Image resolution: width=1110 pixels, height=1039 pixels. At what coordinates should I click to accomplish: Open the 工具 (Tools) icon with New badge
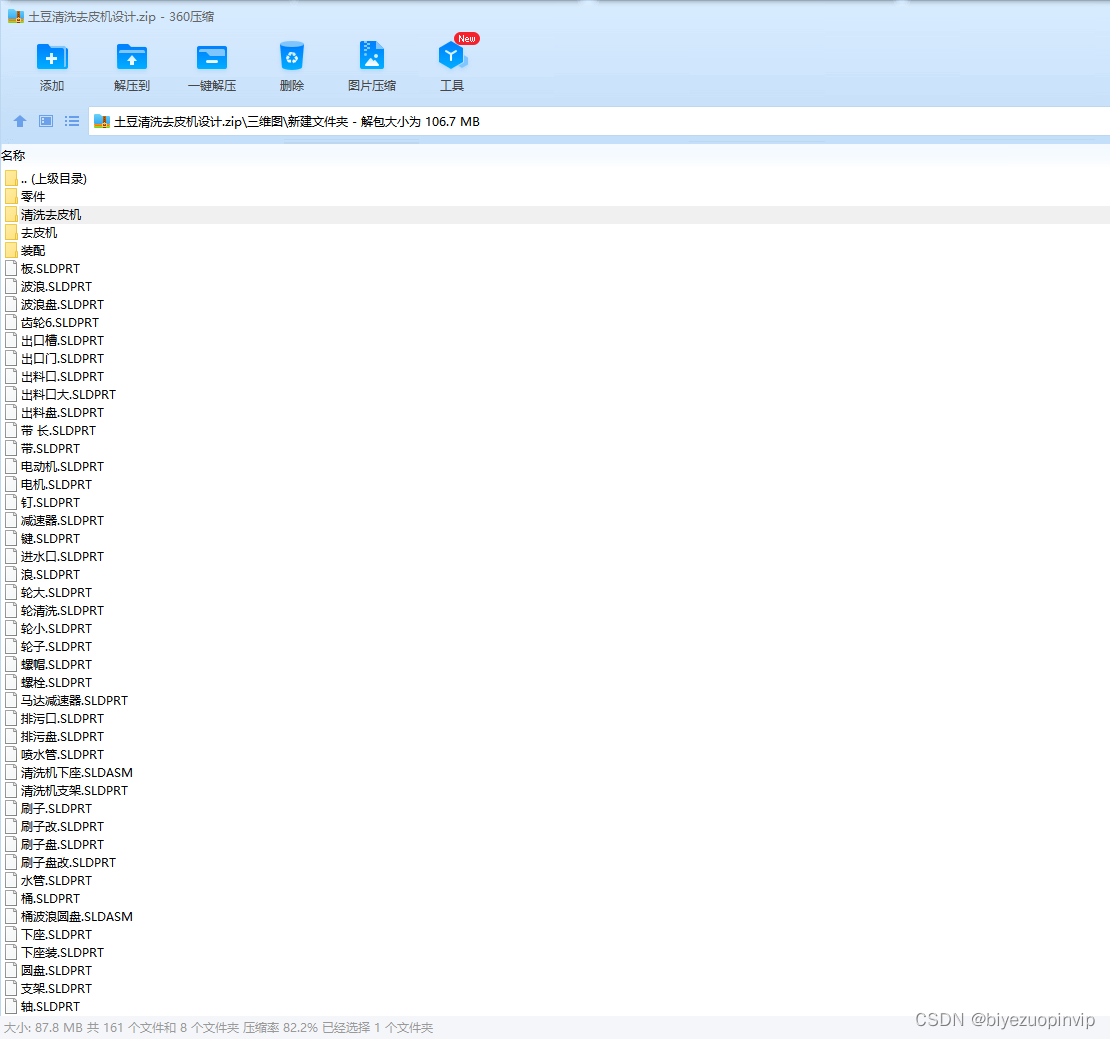click(x=452, y=56)
